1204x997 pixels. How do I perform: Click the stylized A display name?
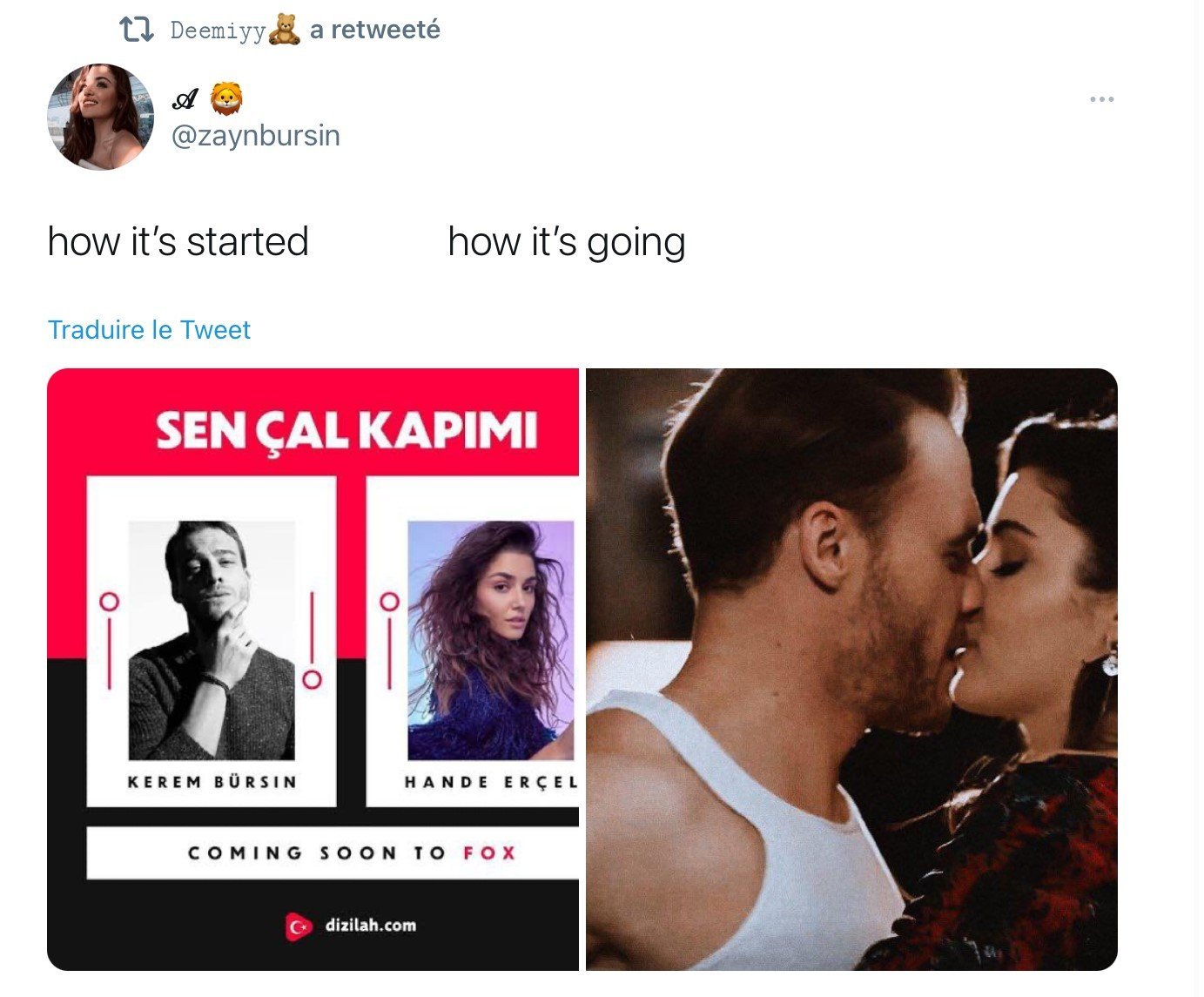pos(185,100)
